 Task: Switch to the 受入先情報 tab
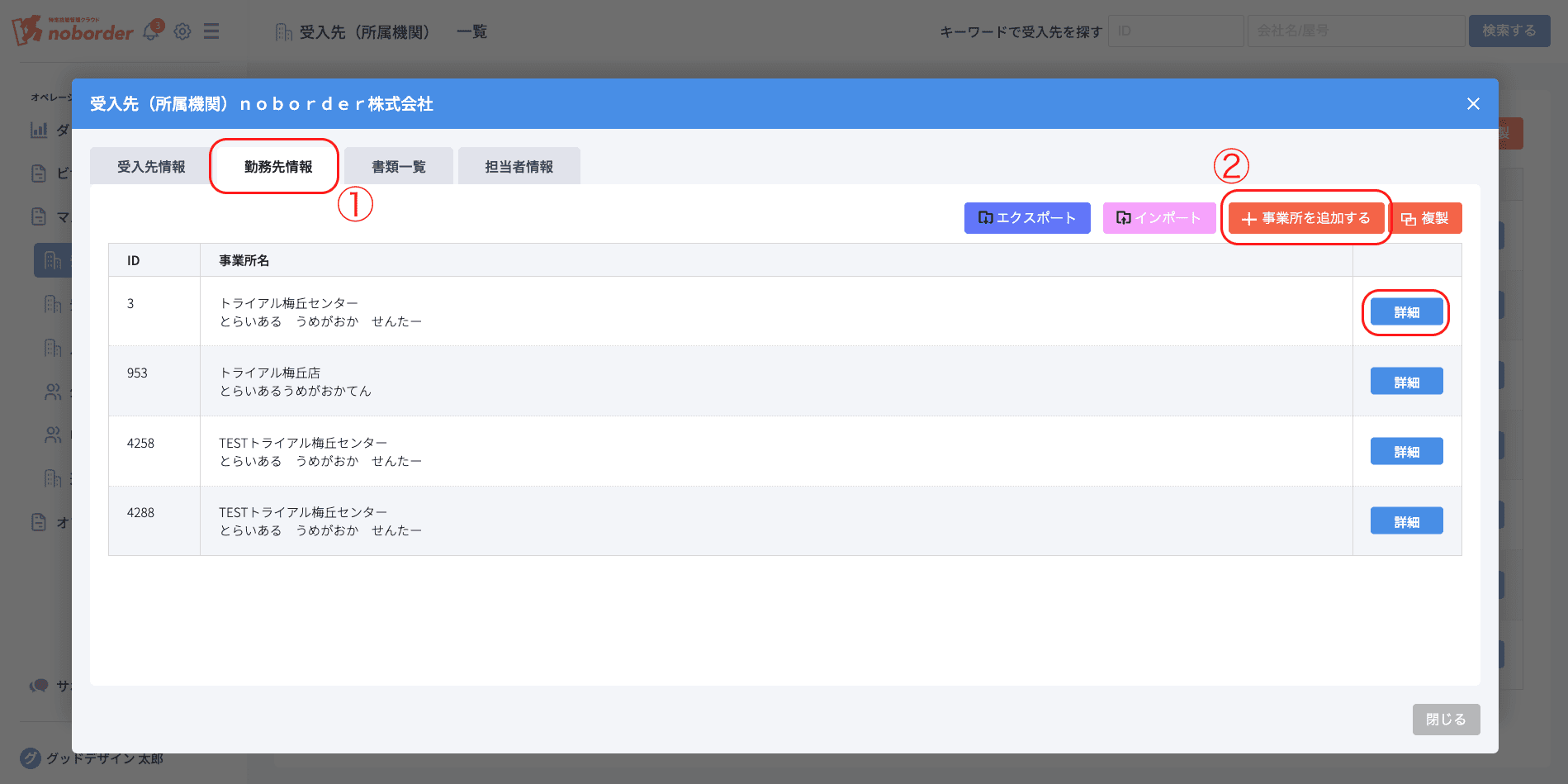151,167
